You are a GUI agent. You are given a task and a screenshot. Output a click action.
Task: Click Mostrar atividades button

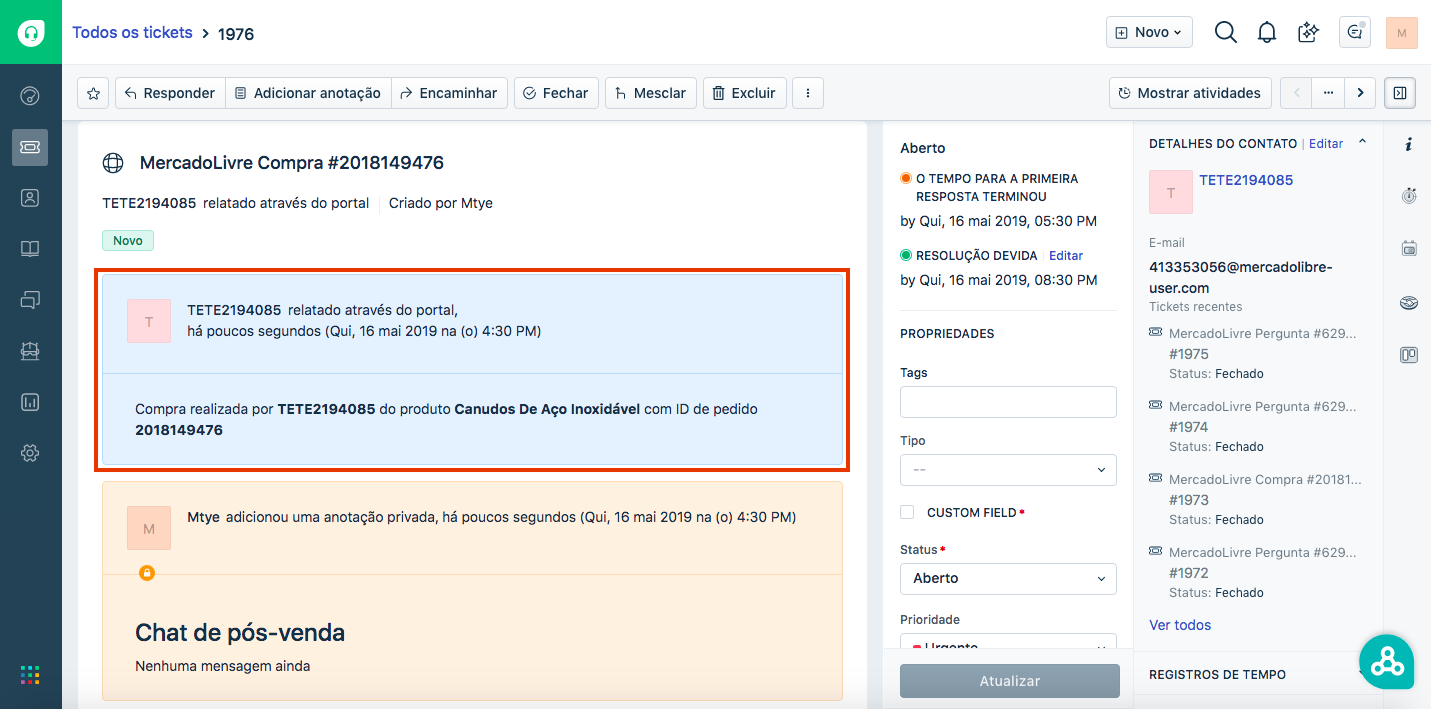pos(1190,93)
